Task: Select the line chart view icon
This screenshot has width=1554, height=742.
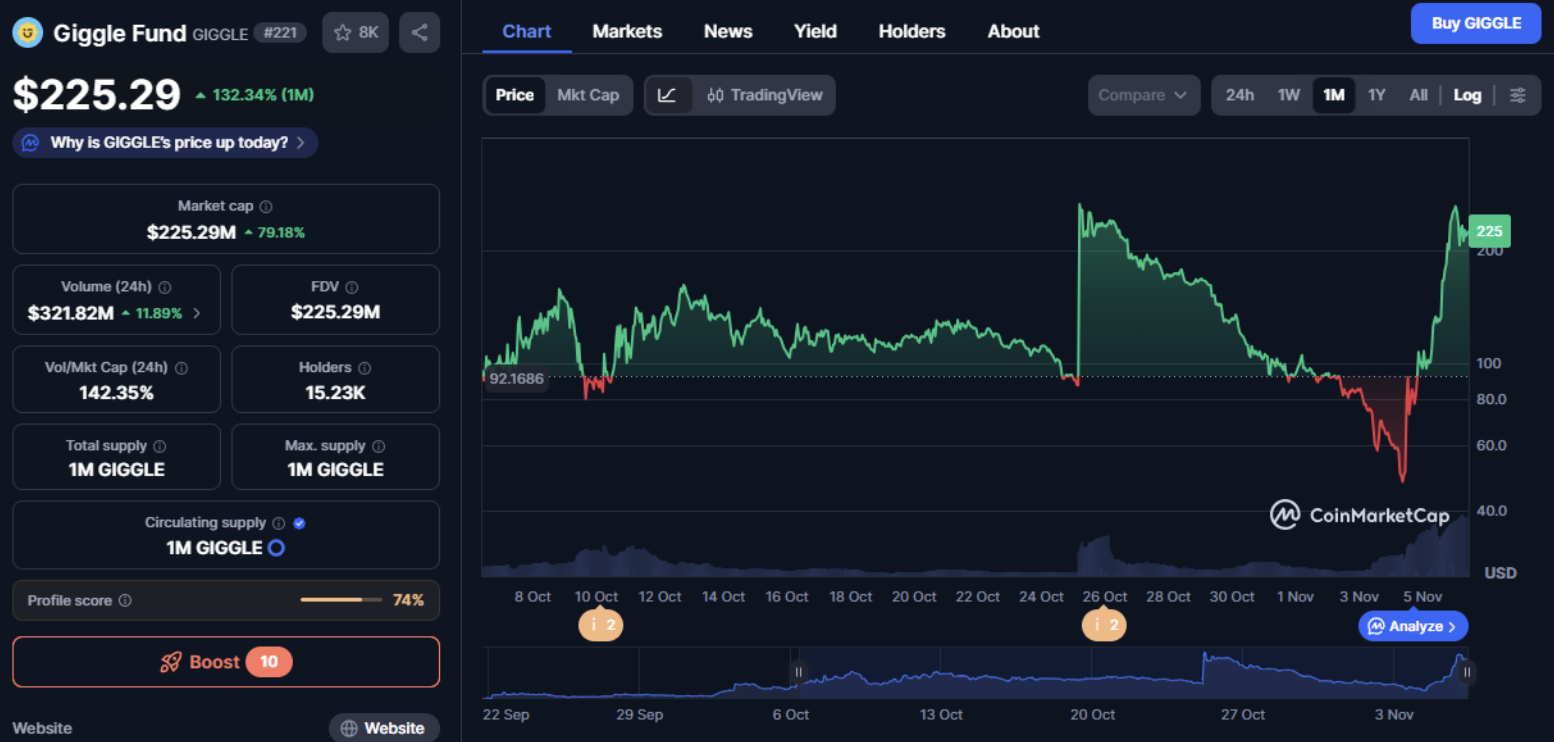Action: tap(668, 95)
